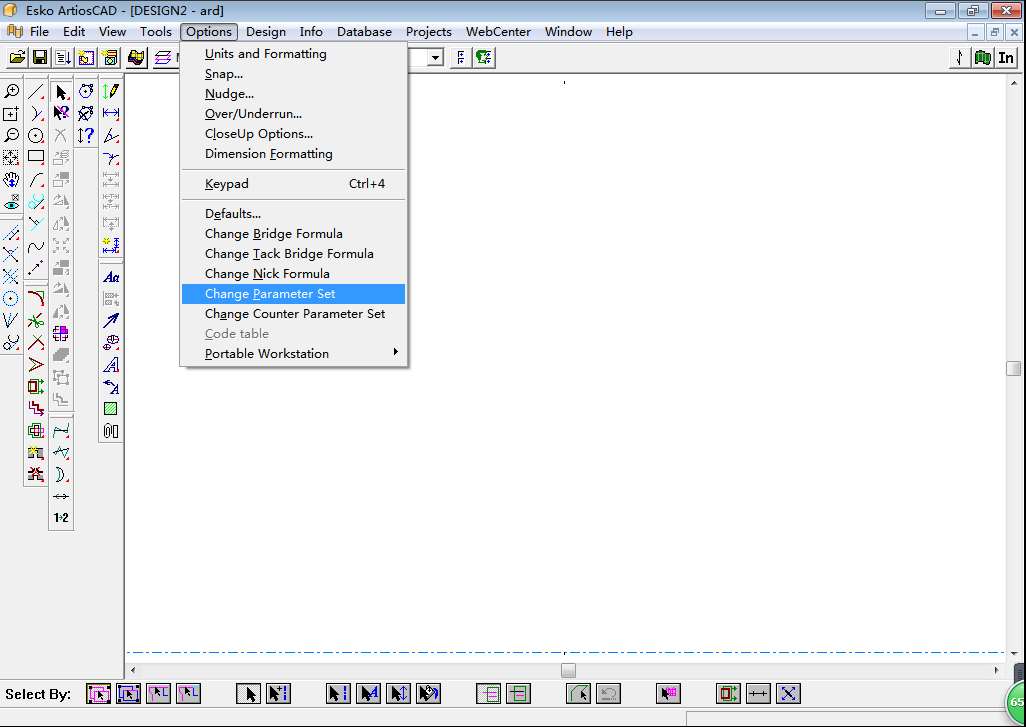Select the outlined letter A text tool
The width and height of the screenshot is (1026, 727).
tap(111, 364)
